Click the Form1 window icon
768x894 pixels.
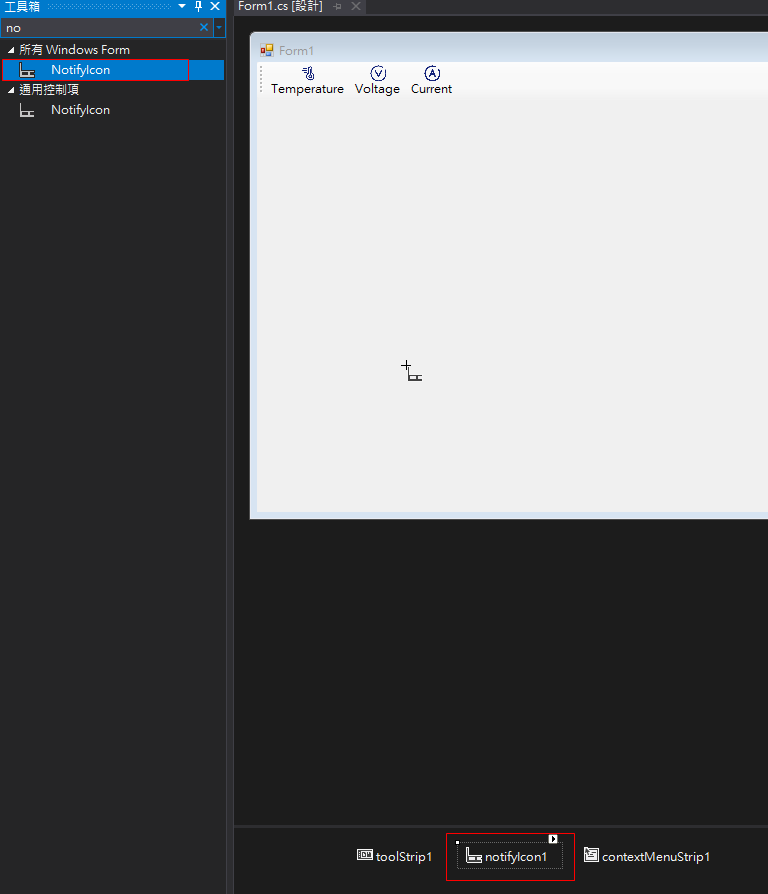(267, 50)
